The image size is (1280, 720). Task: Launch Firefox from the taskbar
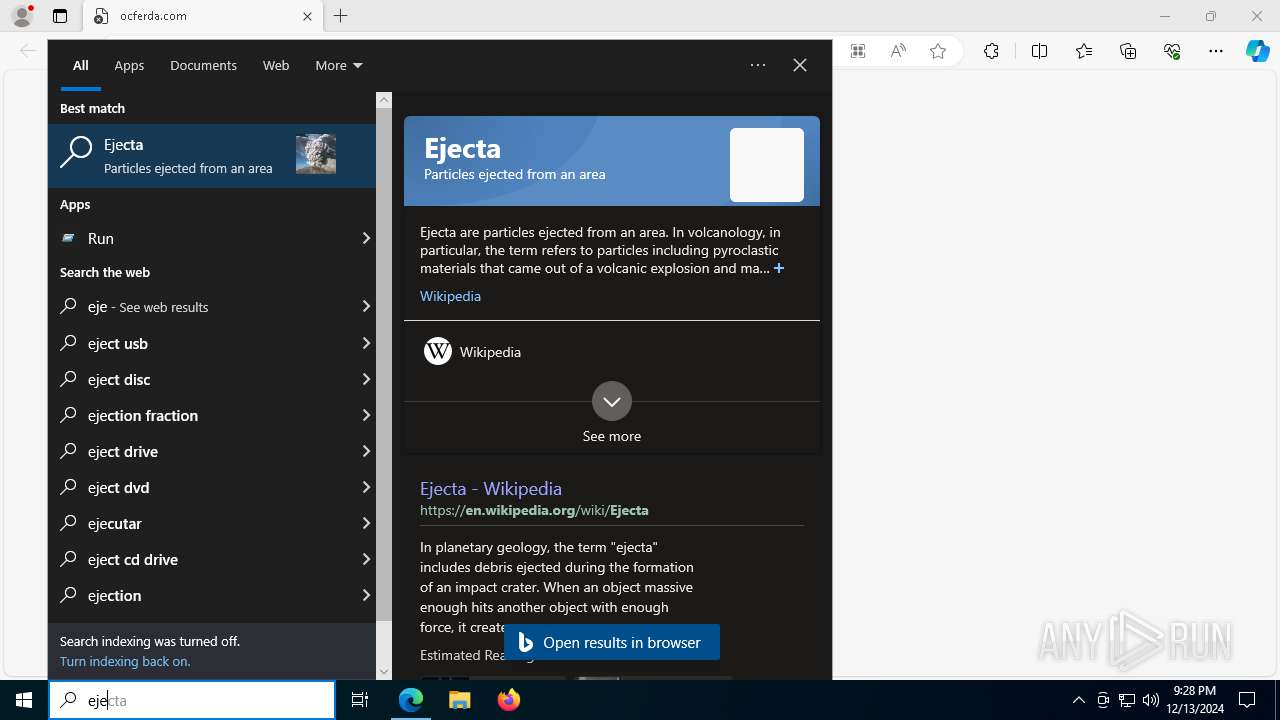pyautogui.click(x=508, y=700)
